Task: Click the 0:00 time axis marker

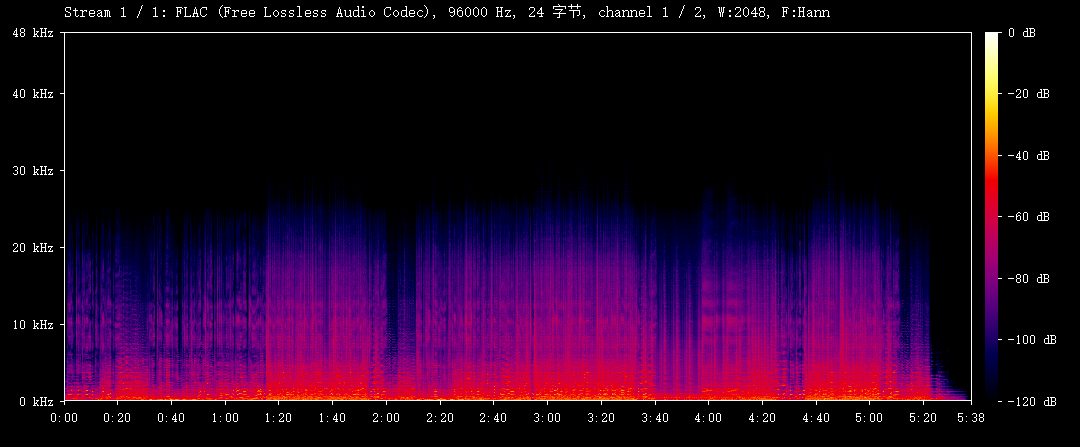Action: [64, 417]
